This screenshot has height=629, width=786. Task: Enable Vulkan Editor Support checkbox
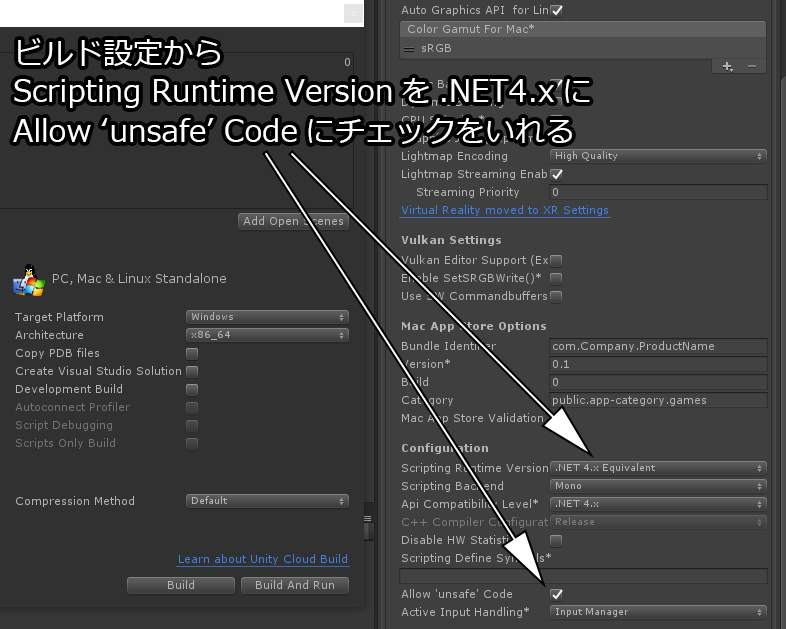pos(556,261)
